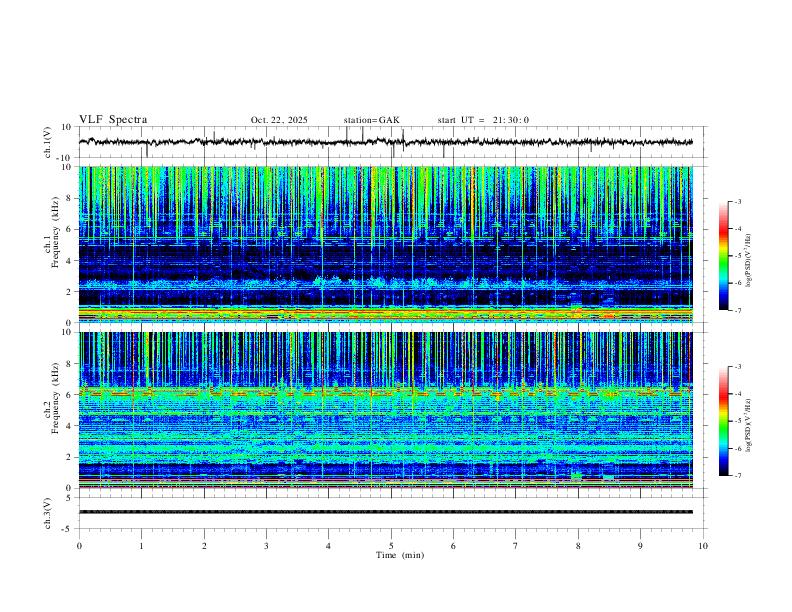Click time axis tick label "7"
This screenshot has height=612, width=792.
tap(516, 546)
